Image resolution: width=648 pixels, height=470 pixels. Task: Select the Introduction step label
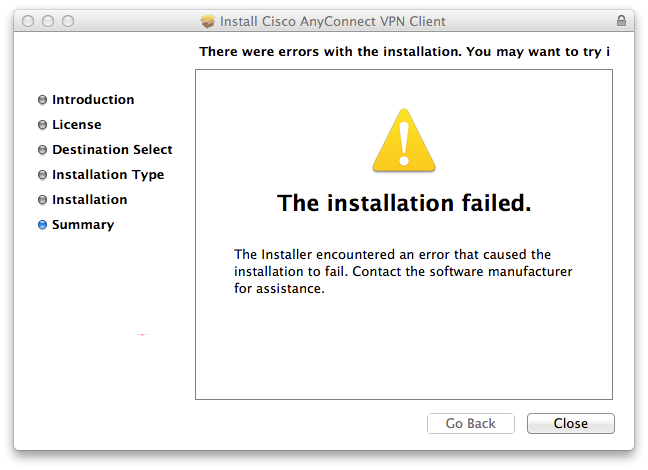click(93, 100)
